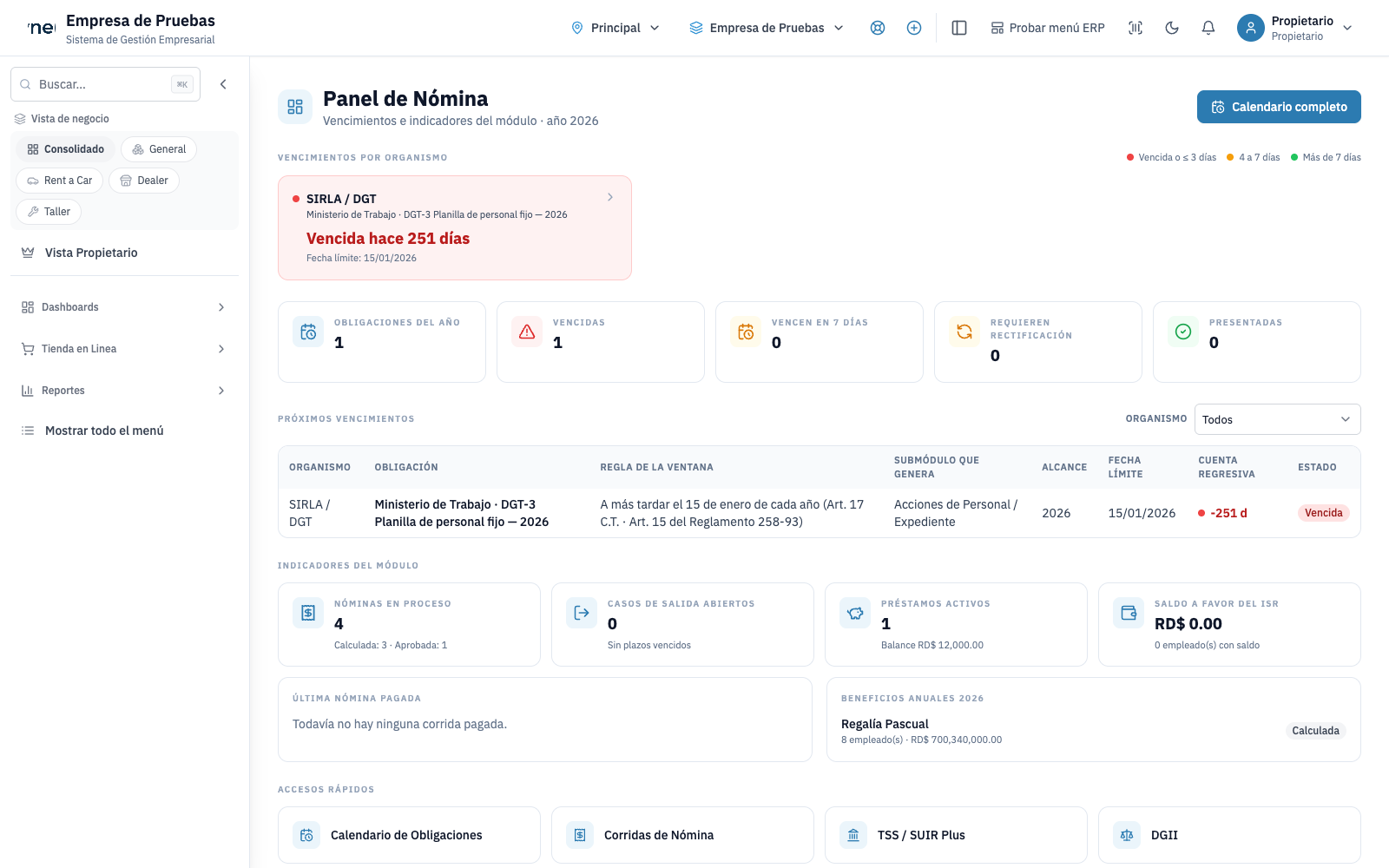Expand the Tienda en Linea menu
1389x868 pixels.
pos(124,349)
